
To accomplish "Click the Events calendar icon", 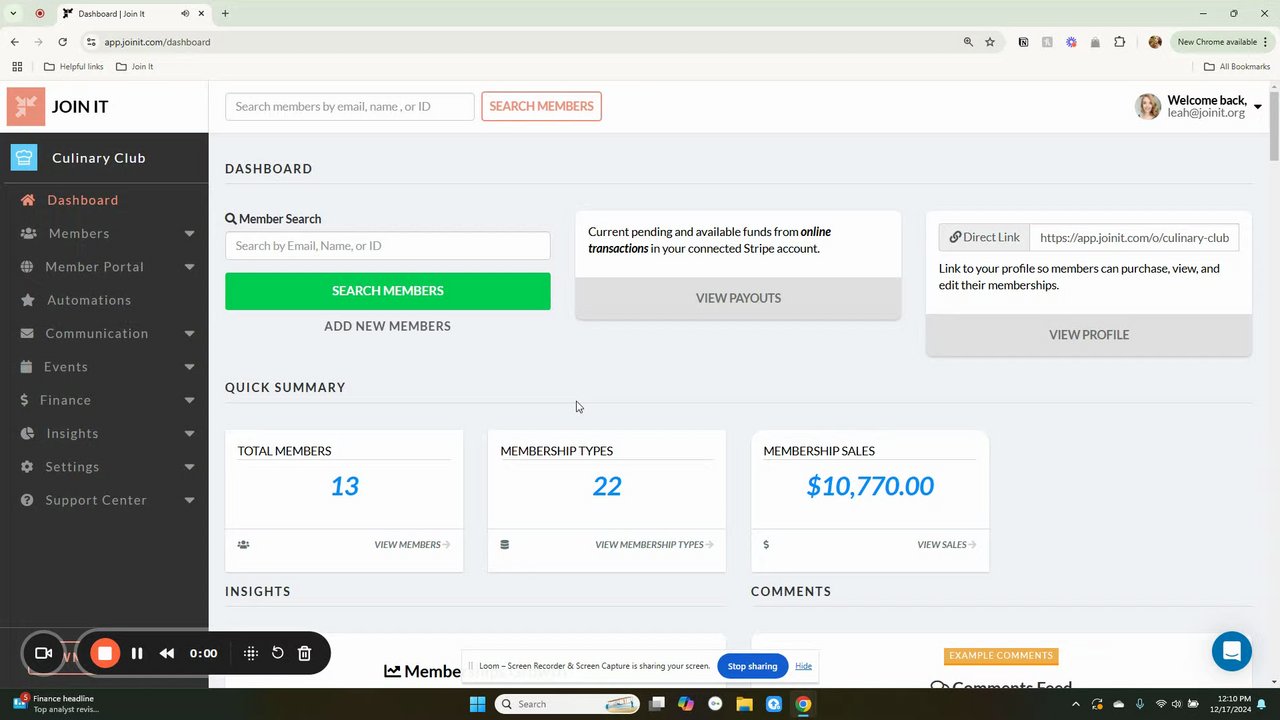I will [27, 367].
